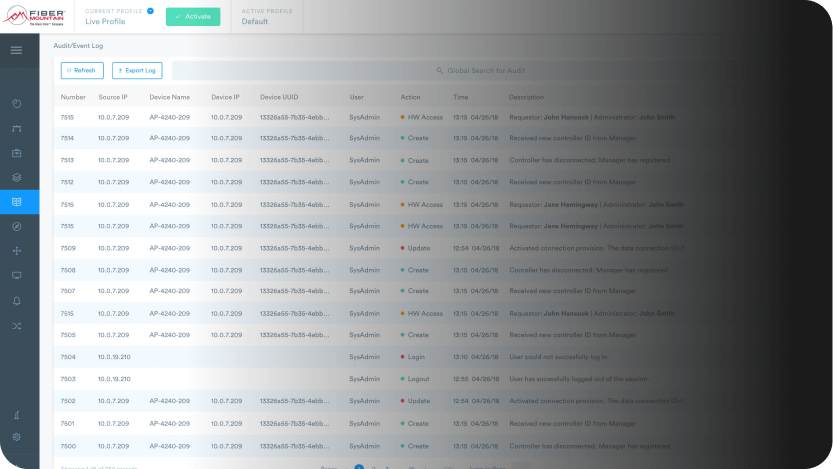Click the Audit/Event Log page title
This screenshot has height=469, width=833.
[78, 46]
